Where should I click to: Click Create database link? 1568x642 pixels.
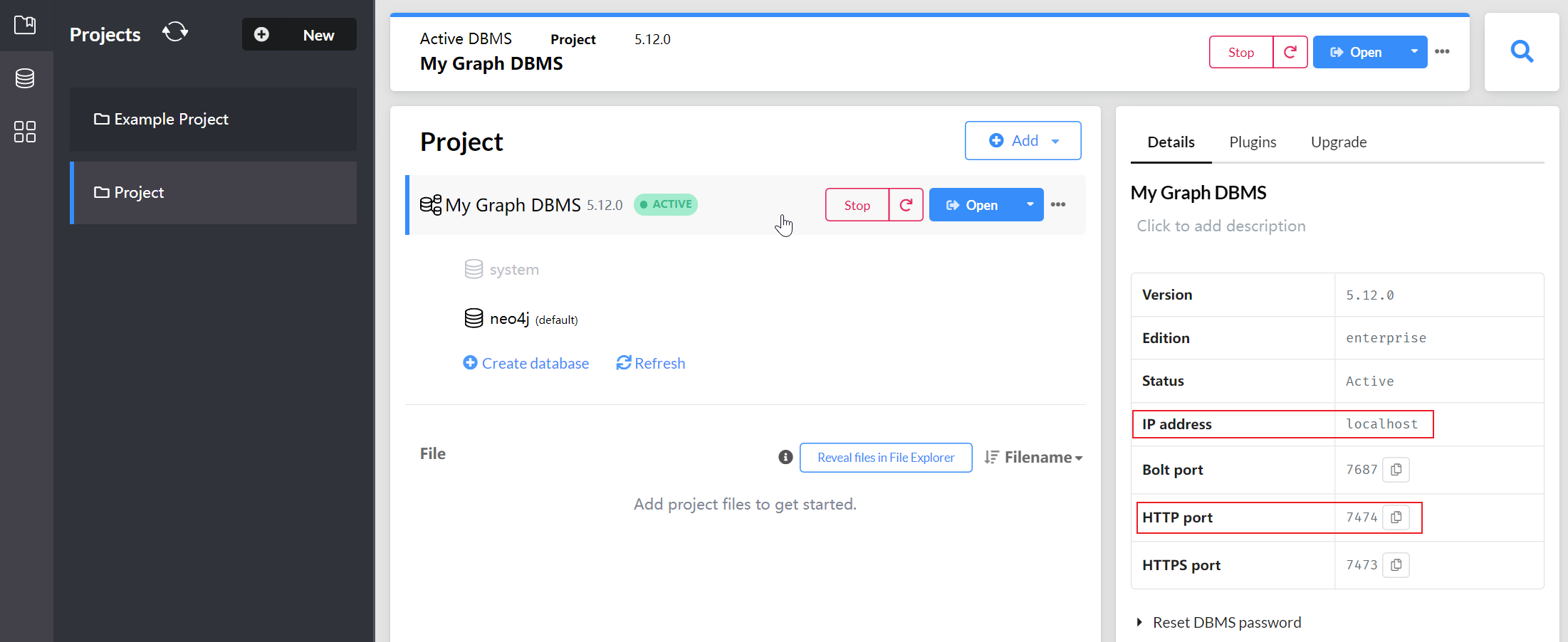[x=526, y=363]
